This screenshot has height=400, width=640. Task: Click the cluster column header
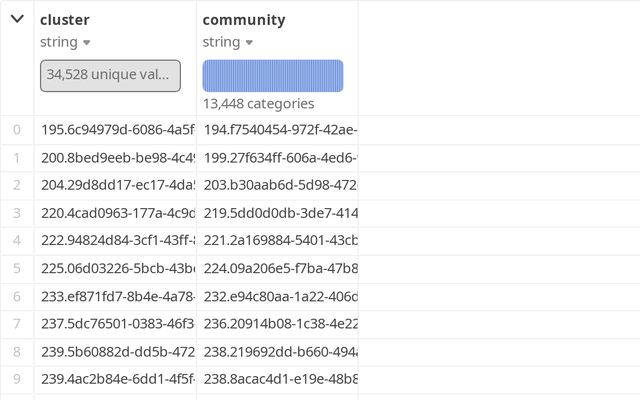pos(65,19)
